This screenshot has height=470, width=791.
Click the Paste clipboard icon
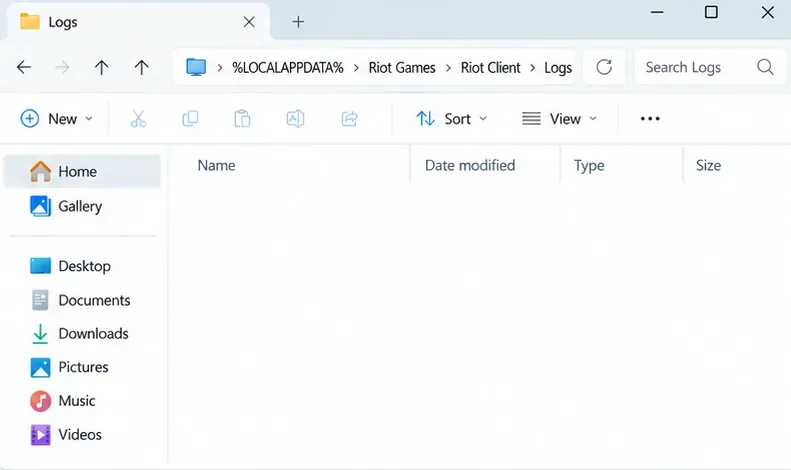(x=242, y=119)
